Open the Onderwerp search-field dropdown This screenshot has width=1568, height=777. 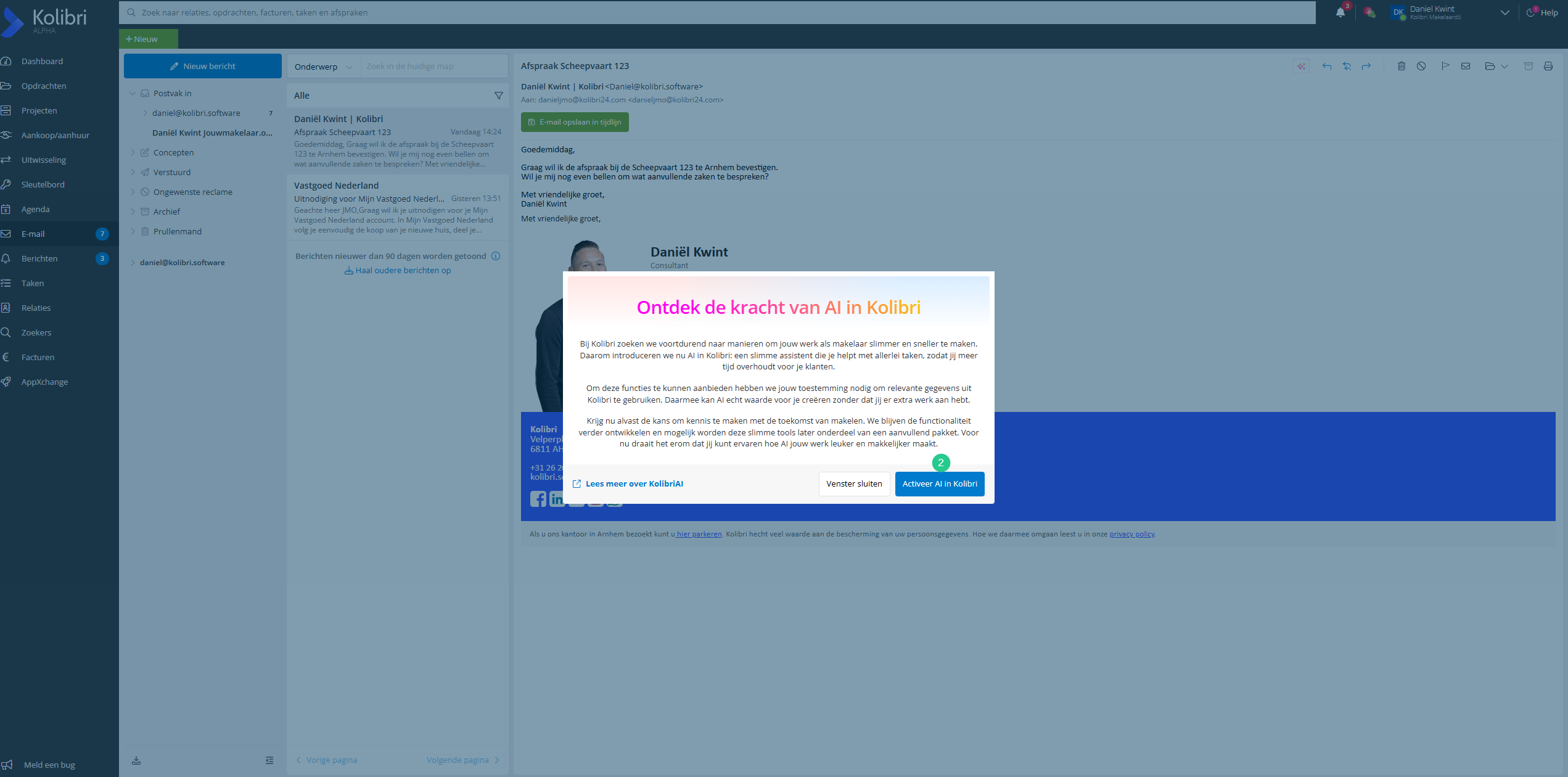pos(324,67)
